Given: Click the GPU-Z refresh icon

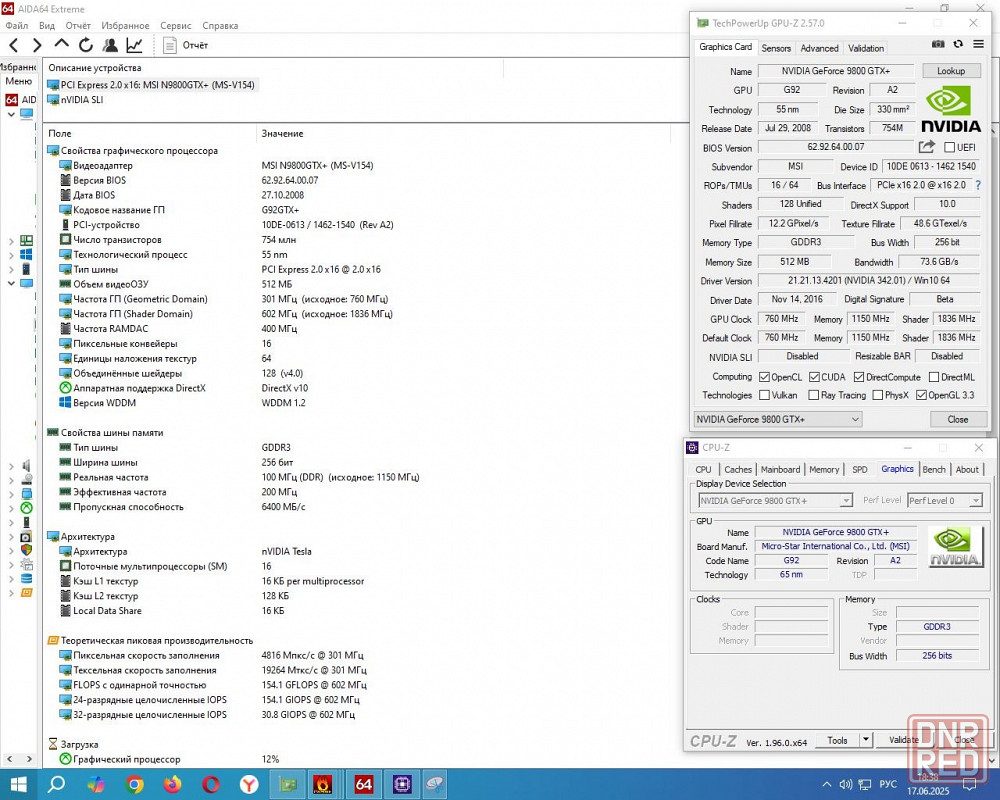Looking at the screenshot, I should (x=958, y=44).
